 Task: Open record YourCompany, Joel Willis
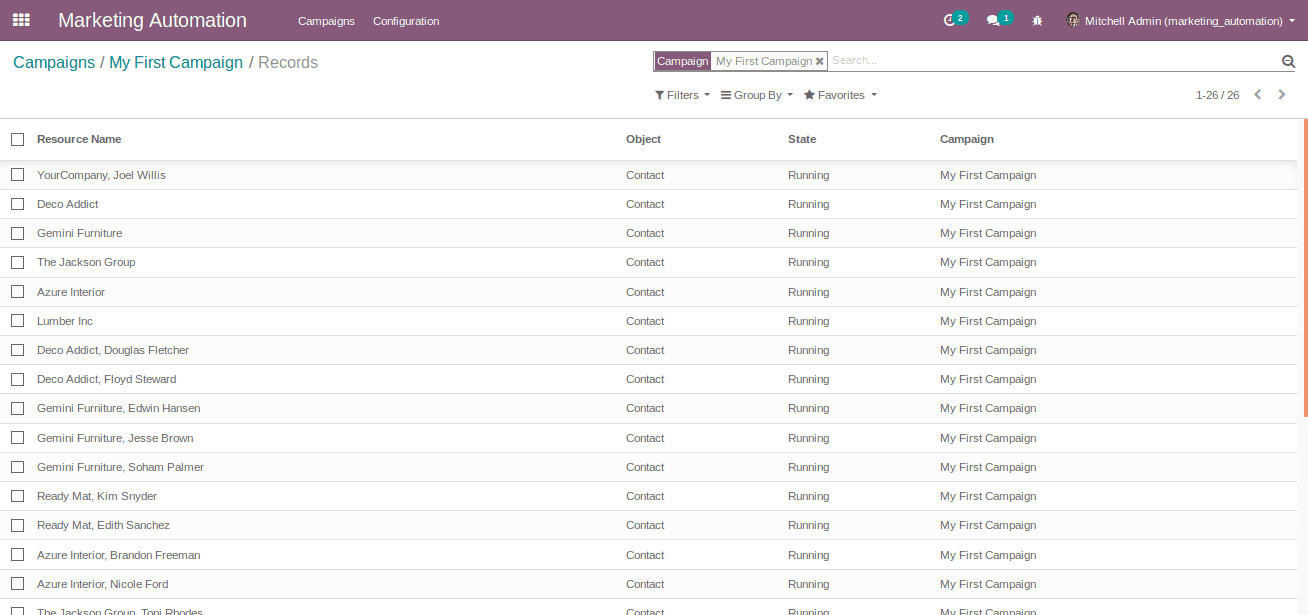101,175
